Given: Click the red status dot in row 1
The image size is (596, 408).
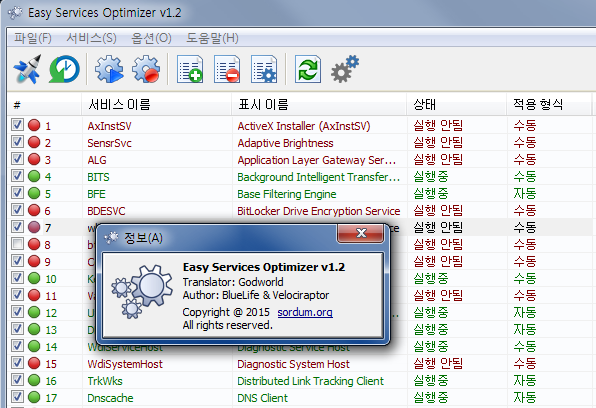Looking at the screenshot, I should pos(34,125).
